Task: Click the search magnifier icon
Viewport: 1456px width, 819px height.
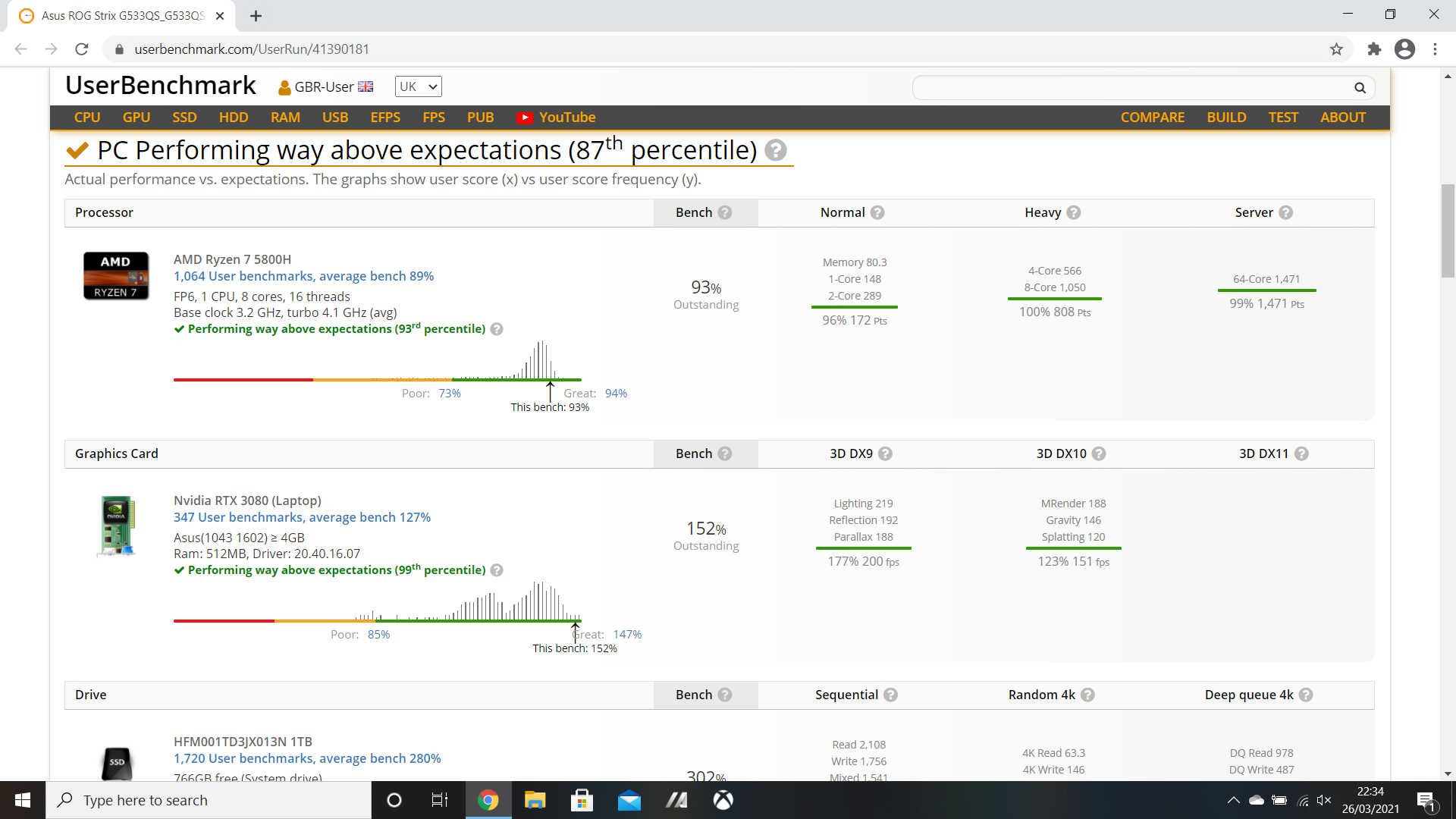Action: pos(1360,88)
